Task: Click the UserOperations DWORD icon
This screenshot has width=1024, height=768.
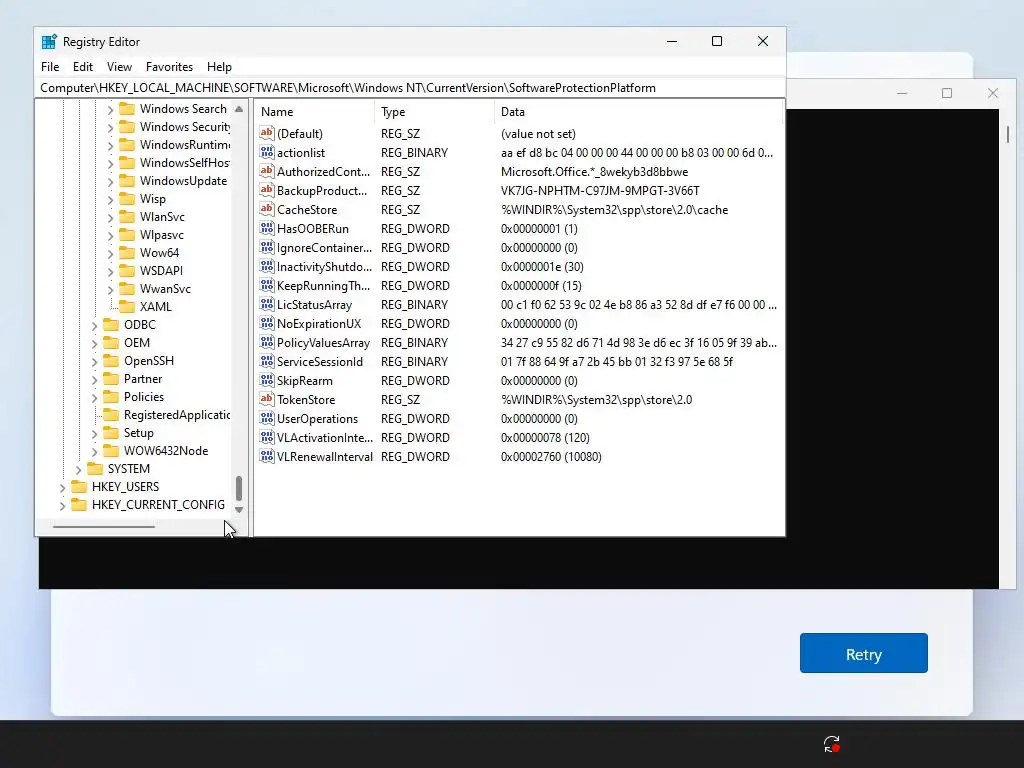Action: [266, 417]
